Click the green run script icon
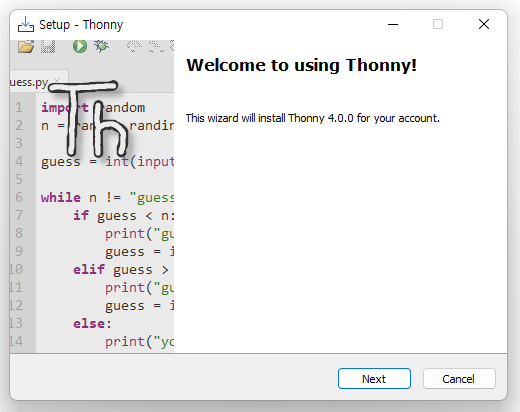The height and width of the screenshot is (412, 520). click(x=80, y=46)
